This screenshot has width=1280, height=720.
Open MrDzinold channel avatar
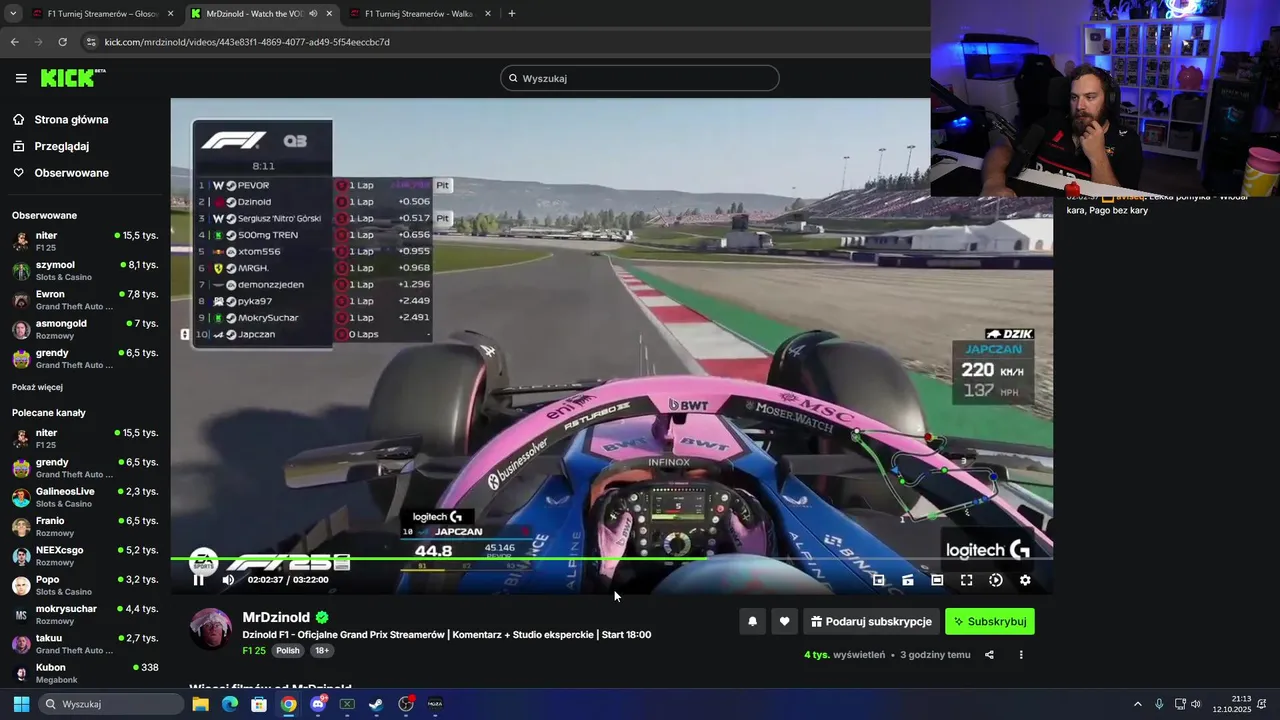pos(211,629)
